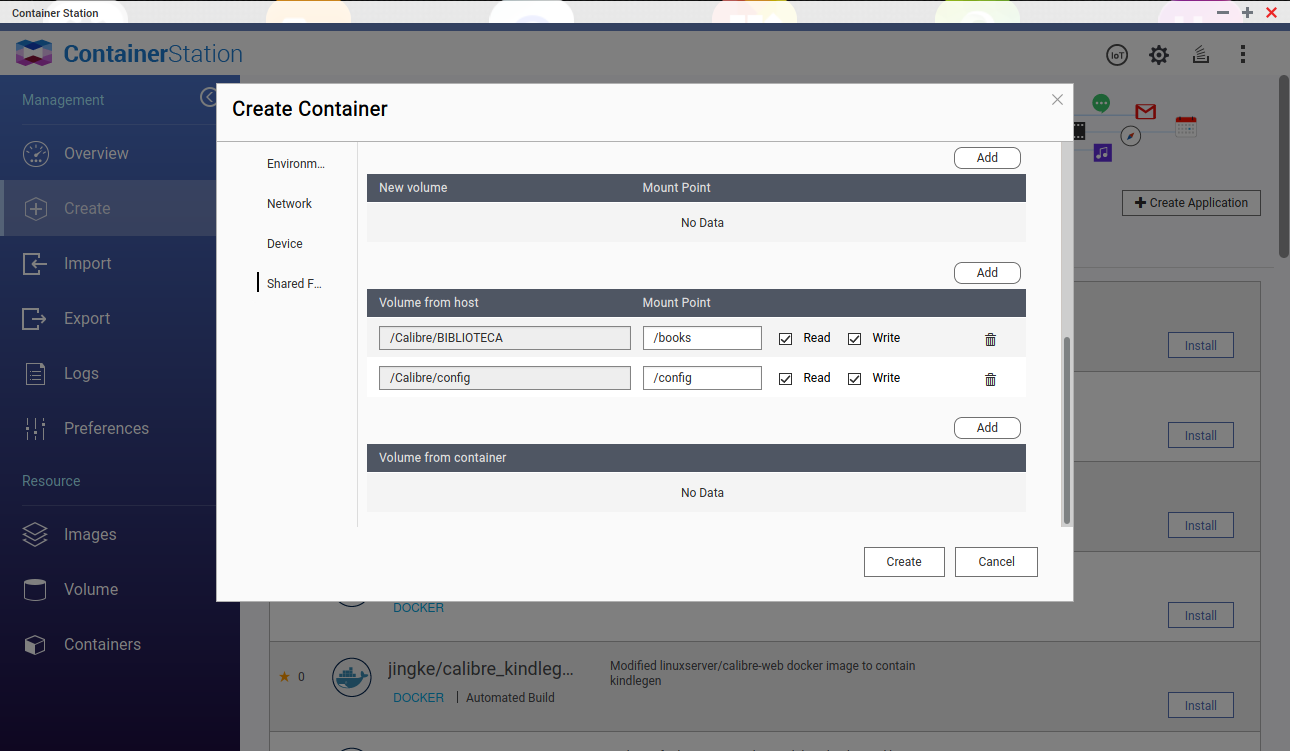Click the dialog's vertical scrollbar
The height and width of the screenshot is (751, 1290).
tap(1066, 430)
